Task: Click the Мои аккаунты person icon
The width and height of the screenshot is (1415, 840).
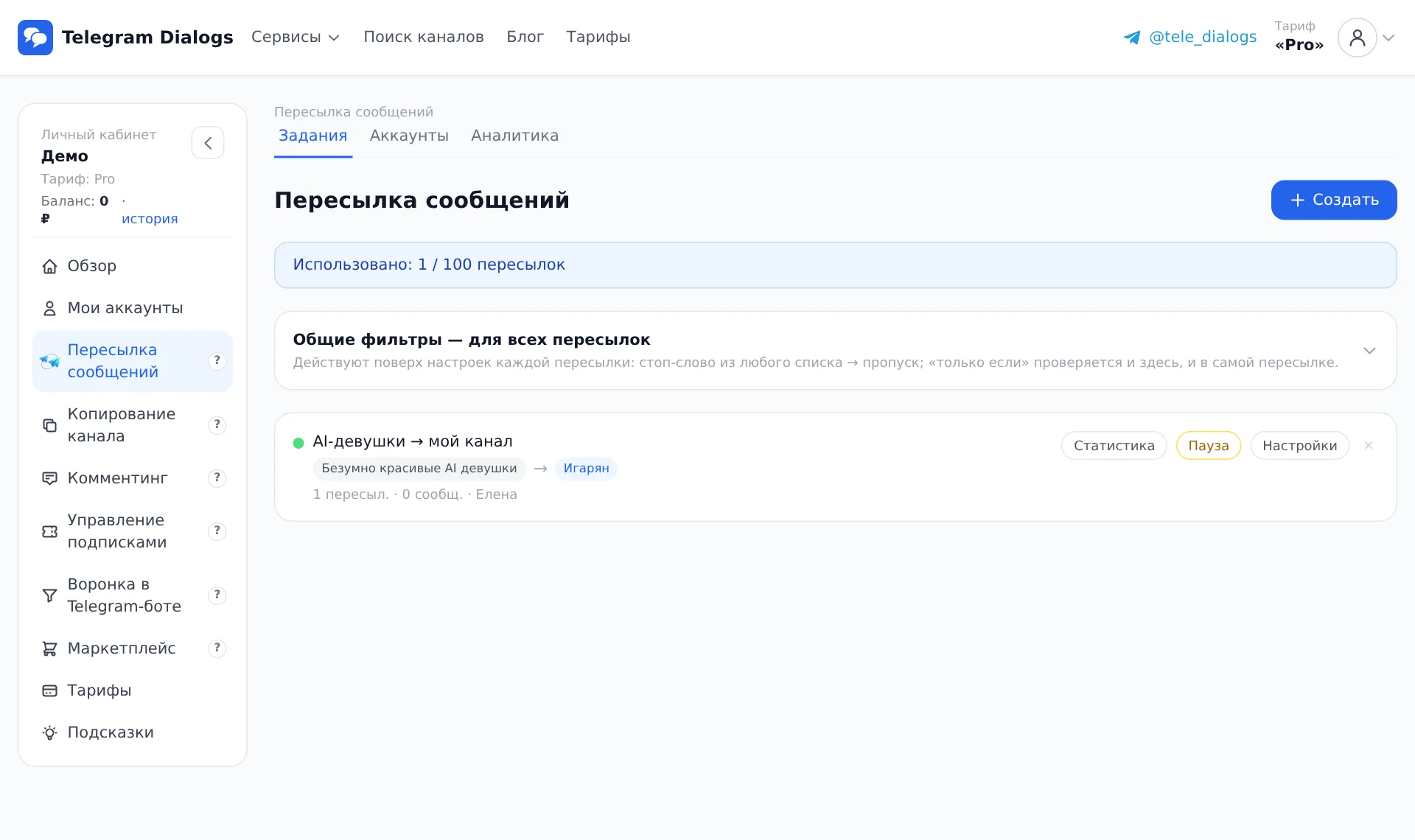Action: tap(49, 309)
